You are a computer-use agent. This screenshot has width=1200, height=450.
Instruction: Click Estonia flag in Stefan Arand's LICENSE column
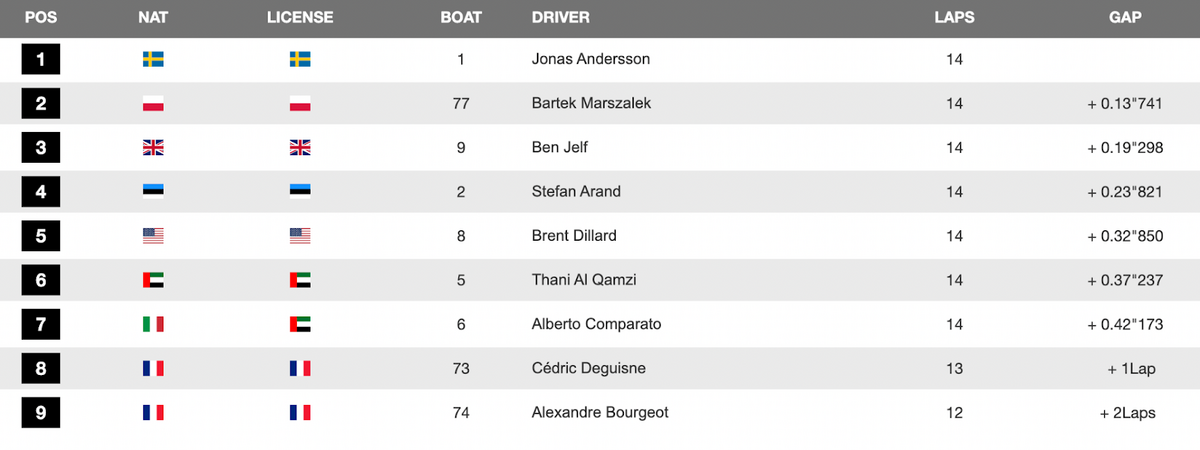pos(300,191)
